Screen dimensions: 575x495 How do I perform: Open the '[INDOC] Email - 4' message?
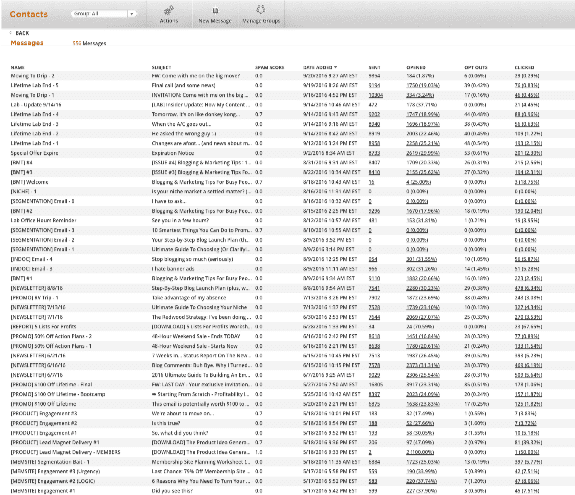pyautogui.click(x=32, y=259)
